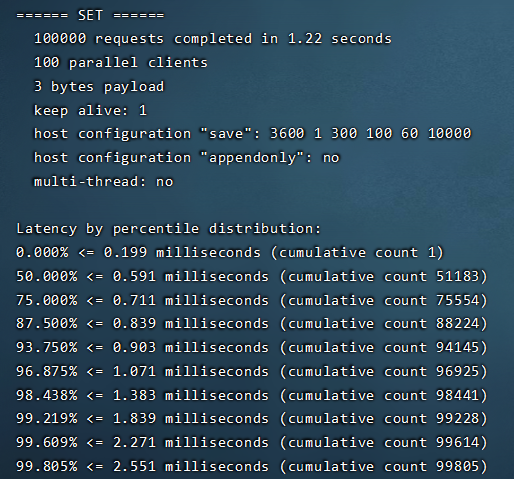Click the 50.000% percentile row

click(252, 277)
